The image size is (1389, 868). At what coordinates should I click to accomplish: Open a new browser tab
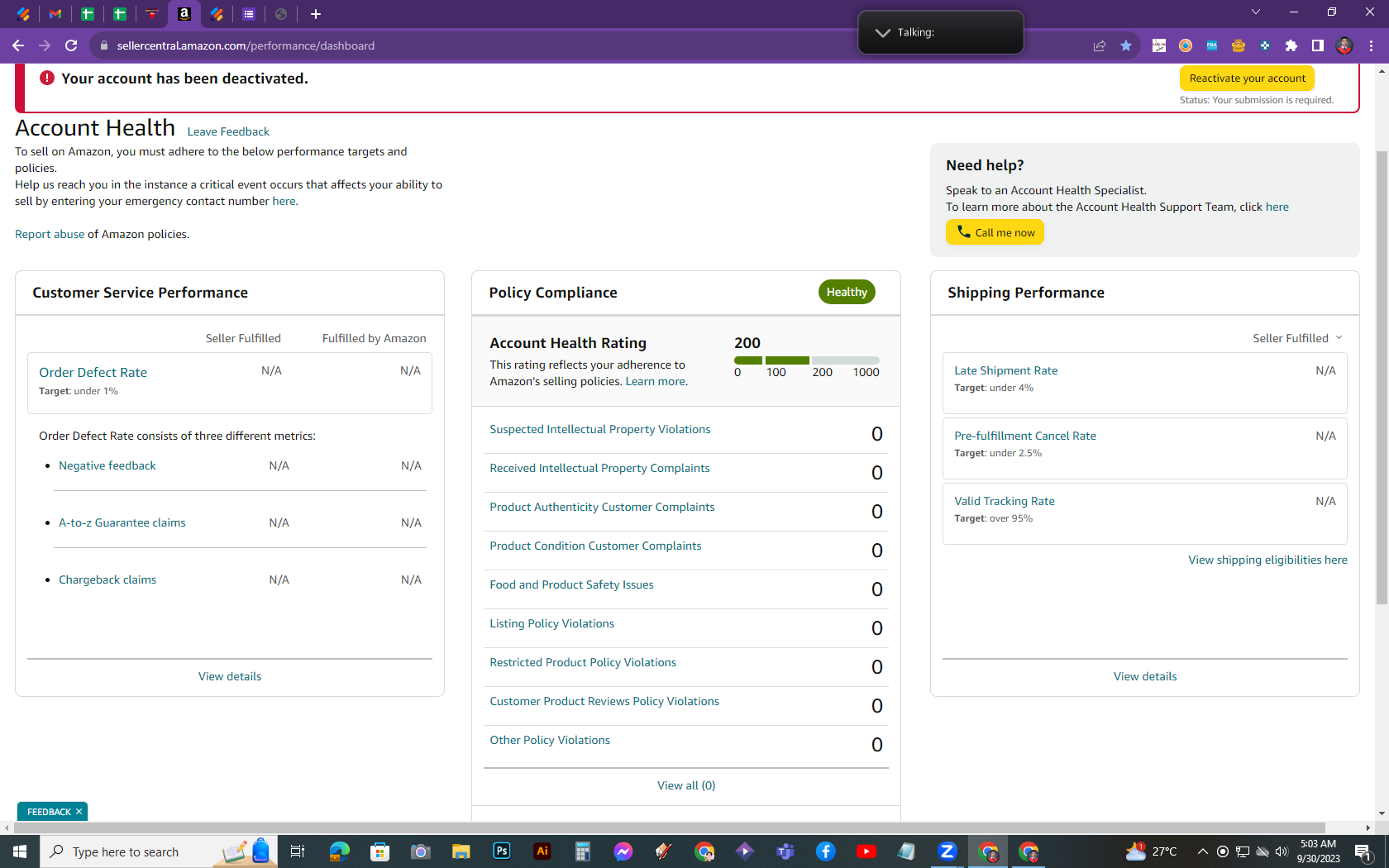316,14
